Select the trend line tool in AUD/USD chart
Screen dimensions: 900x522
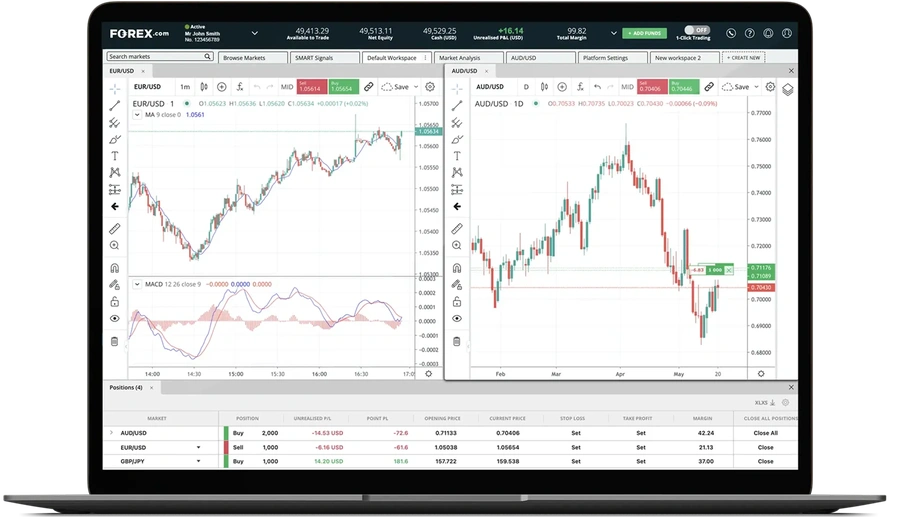click(457, 105)
